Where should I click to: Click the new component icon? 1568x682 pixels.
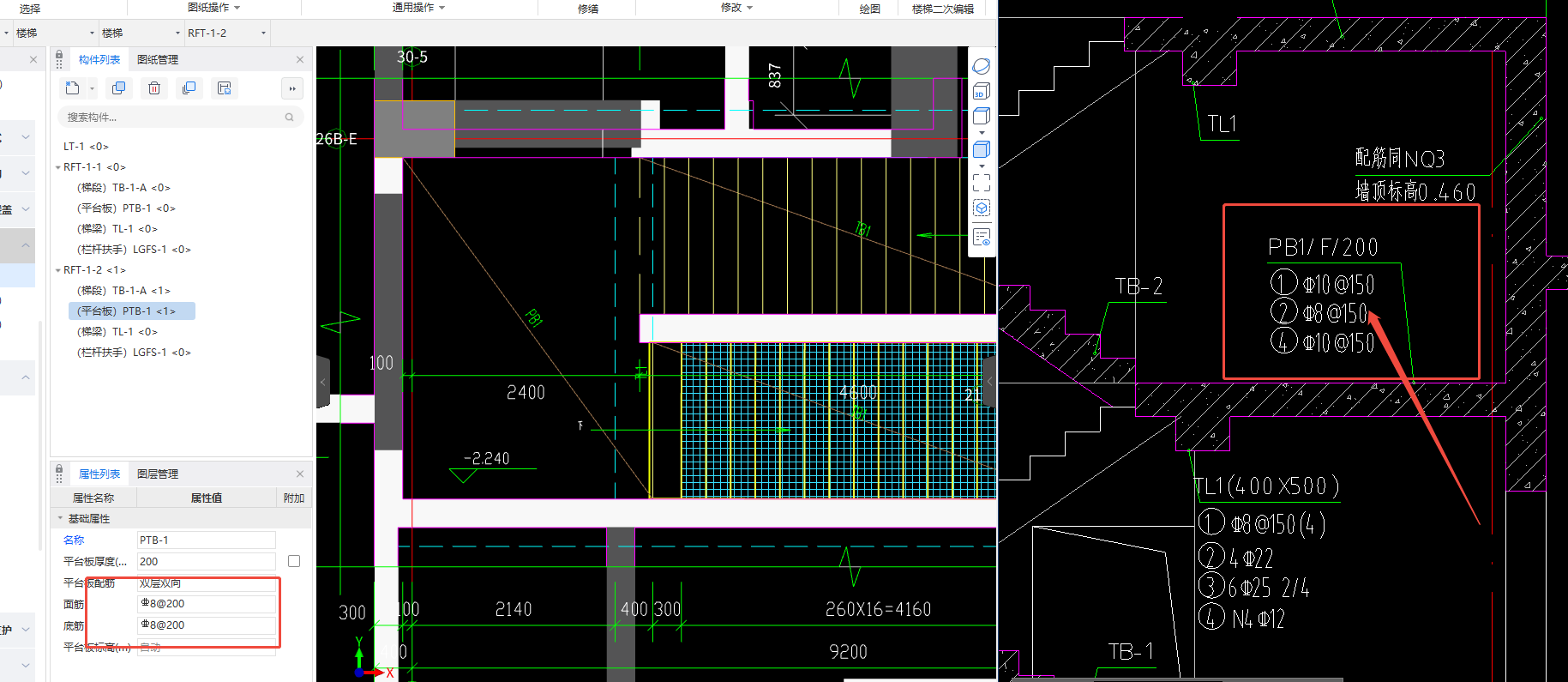tap(72, 88)
